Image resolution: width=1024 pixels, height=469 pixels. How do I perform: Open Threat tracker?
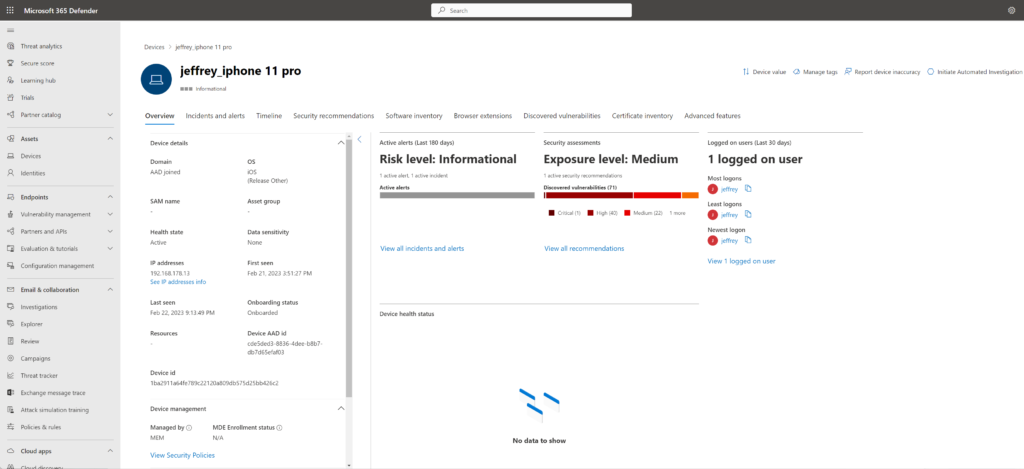coord(39,376)
